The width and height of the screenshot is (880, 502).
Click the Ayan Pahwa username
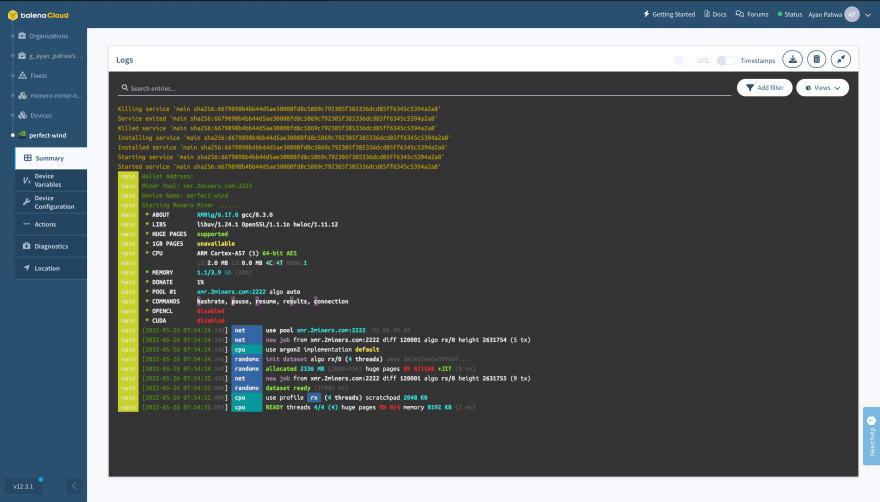(x=825, y=15)
